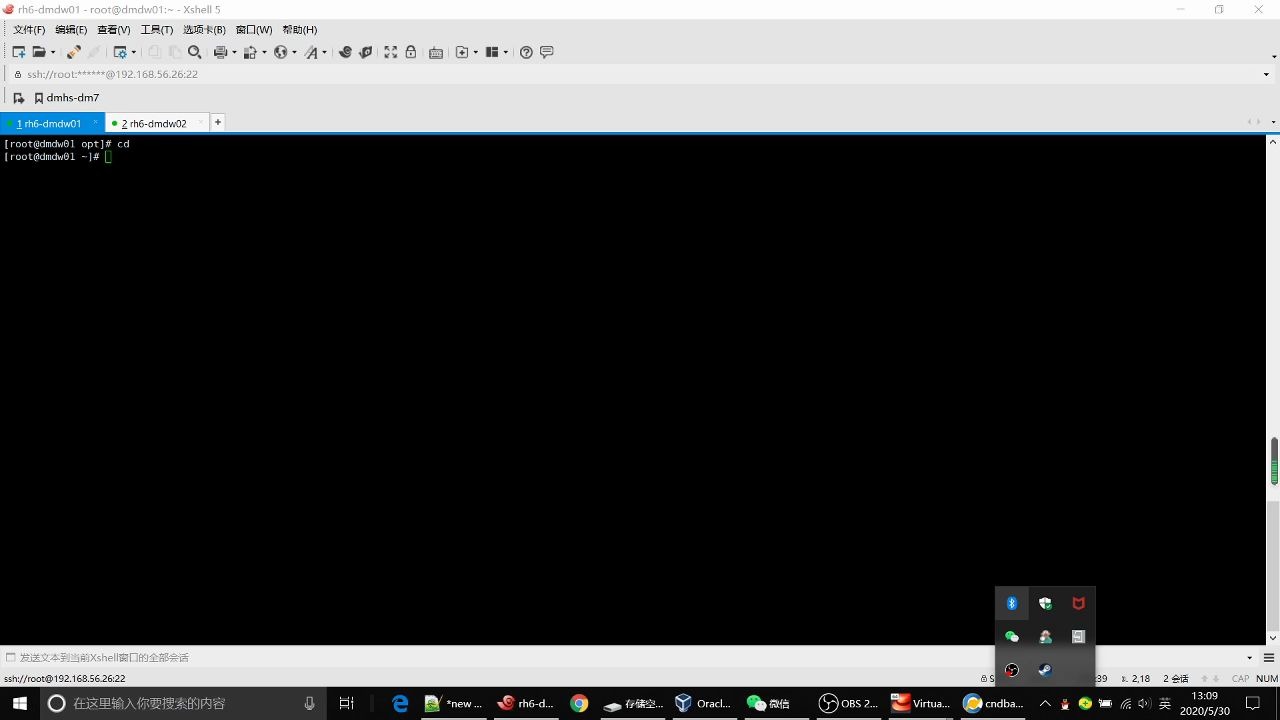Expand the layout arrangement dropdown arrow
This screenshot has height=720, width=1280.
coord(506,52)
